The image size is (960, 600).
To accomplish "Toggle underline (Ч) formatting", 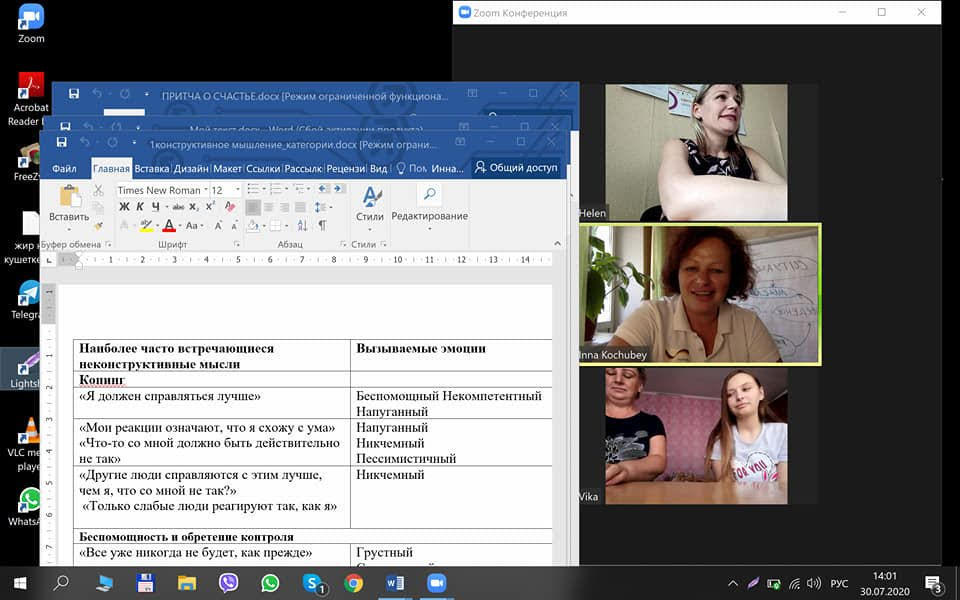I will pyautogui.click(x=156, y=207).
